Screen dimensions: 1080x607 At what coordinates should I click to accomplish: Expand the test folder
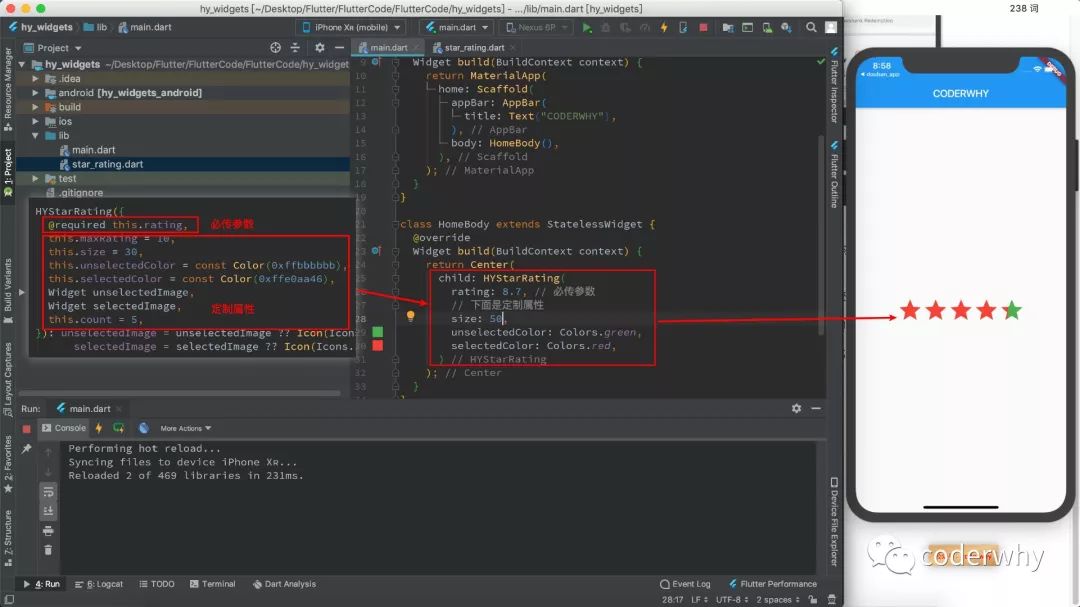35,178
